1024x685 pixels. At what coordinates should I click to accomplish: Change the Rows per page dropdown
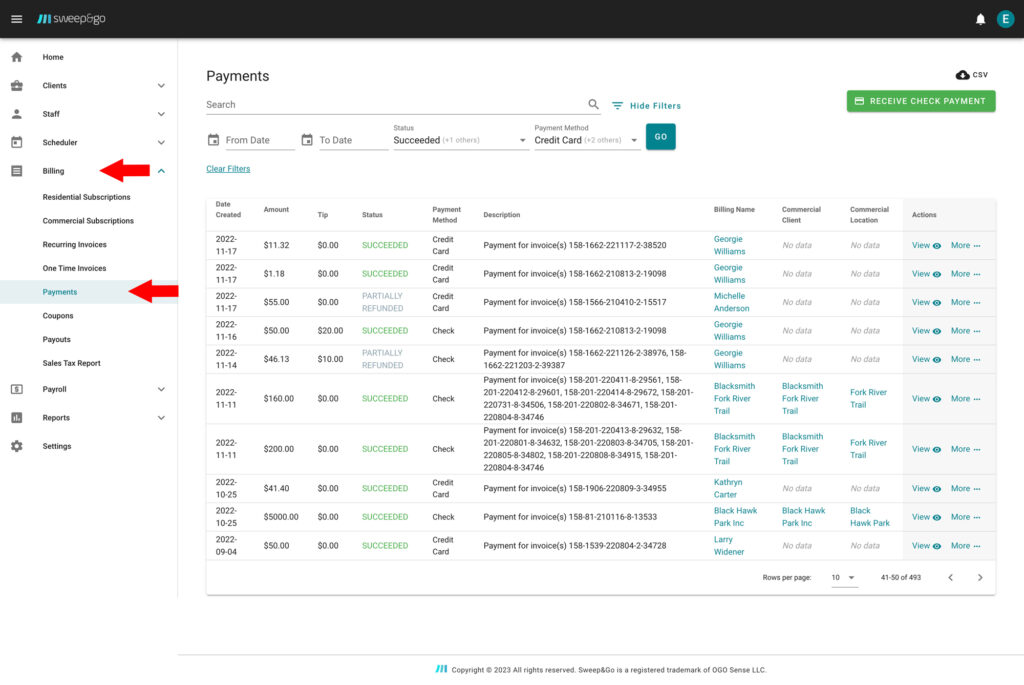coord(844,578)
